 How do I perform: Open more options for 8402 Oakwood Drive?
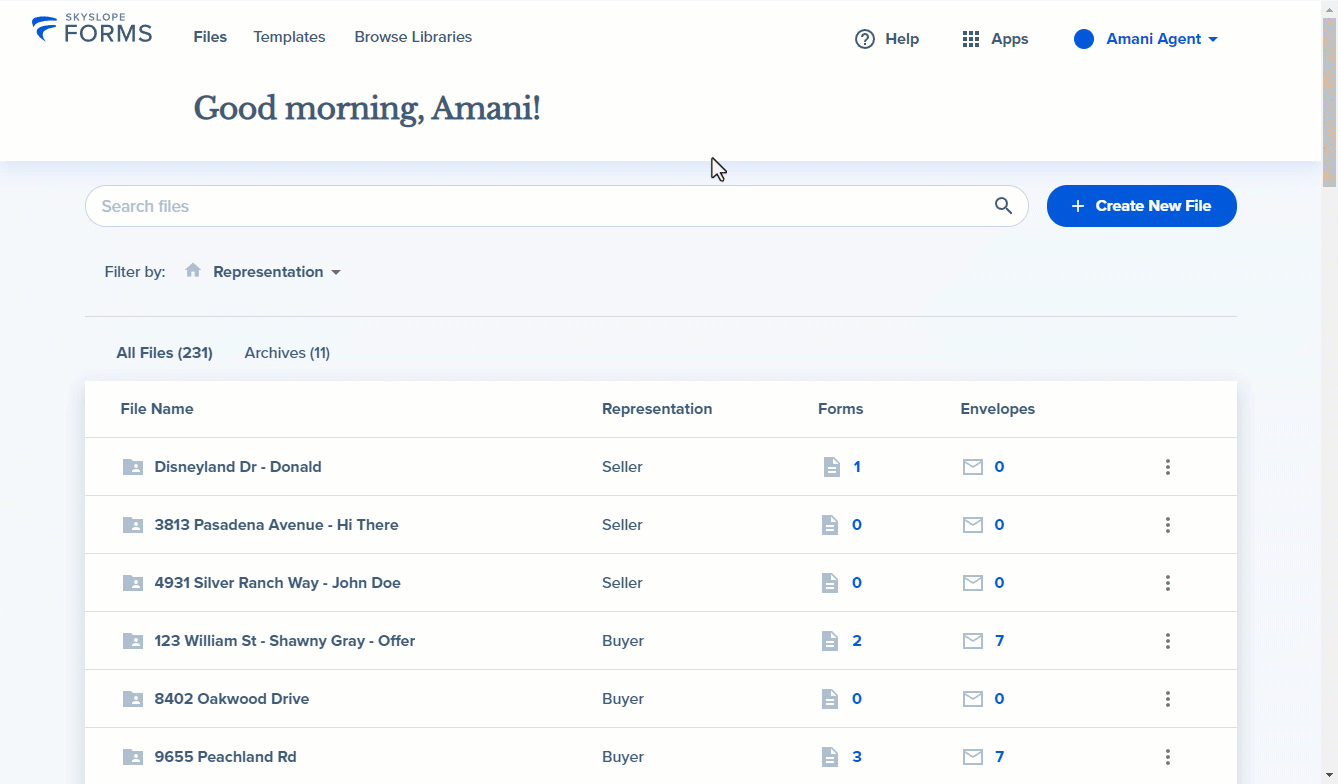point(1167,699)
